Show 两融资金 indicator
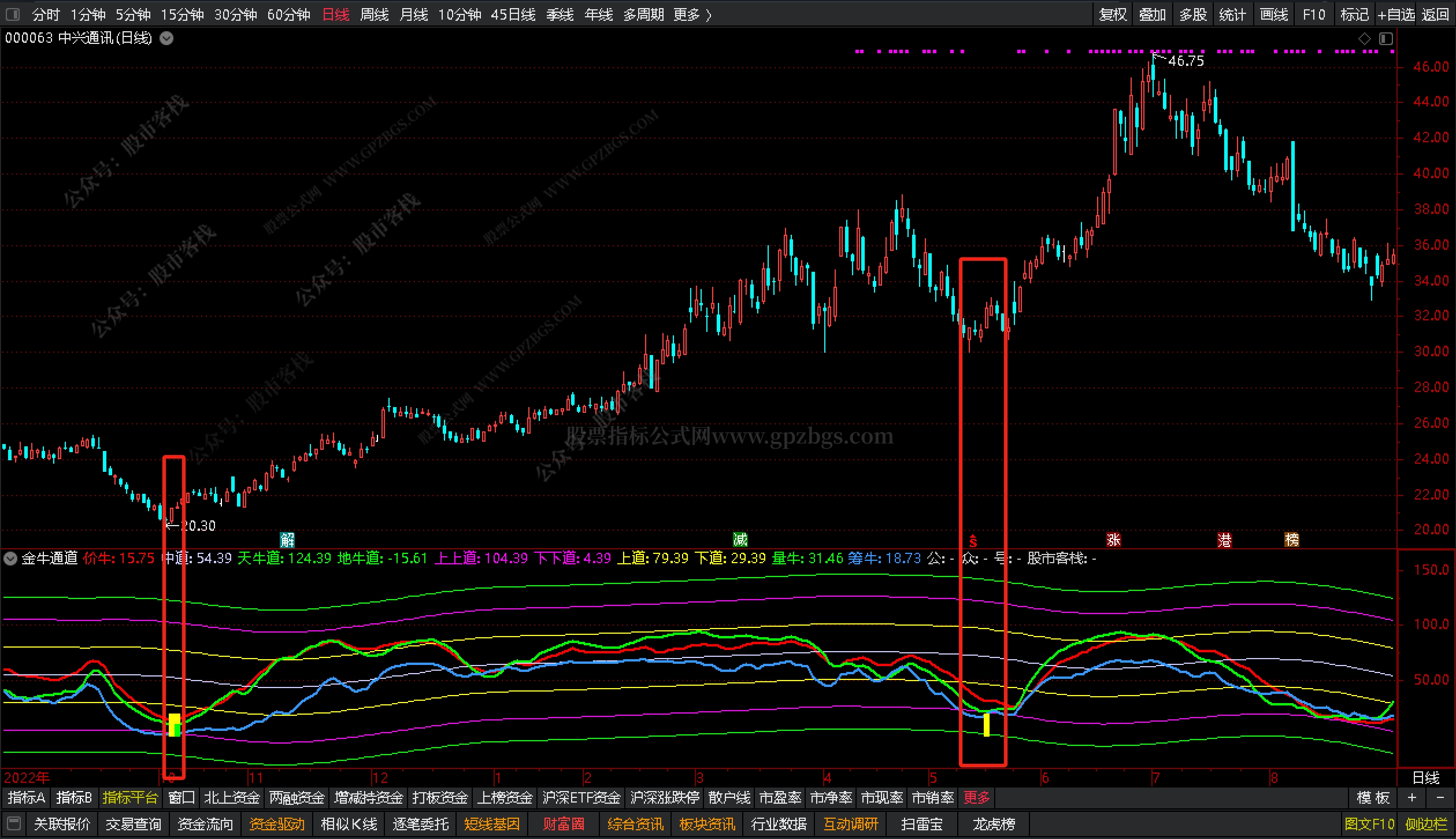The width and height of the screenshot is (1456, 839). [x=297, y=798]
